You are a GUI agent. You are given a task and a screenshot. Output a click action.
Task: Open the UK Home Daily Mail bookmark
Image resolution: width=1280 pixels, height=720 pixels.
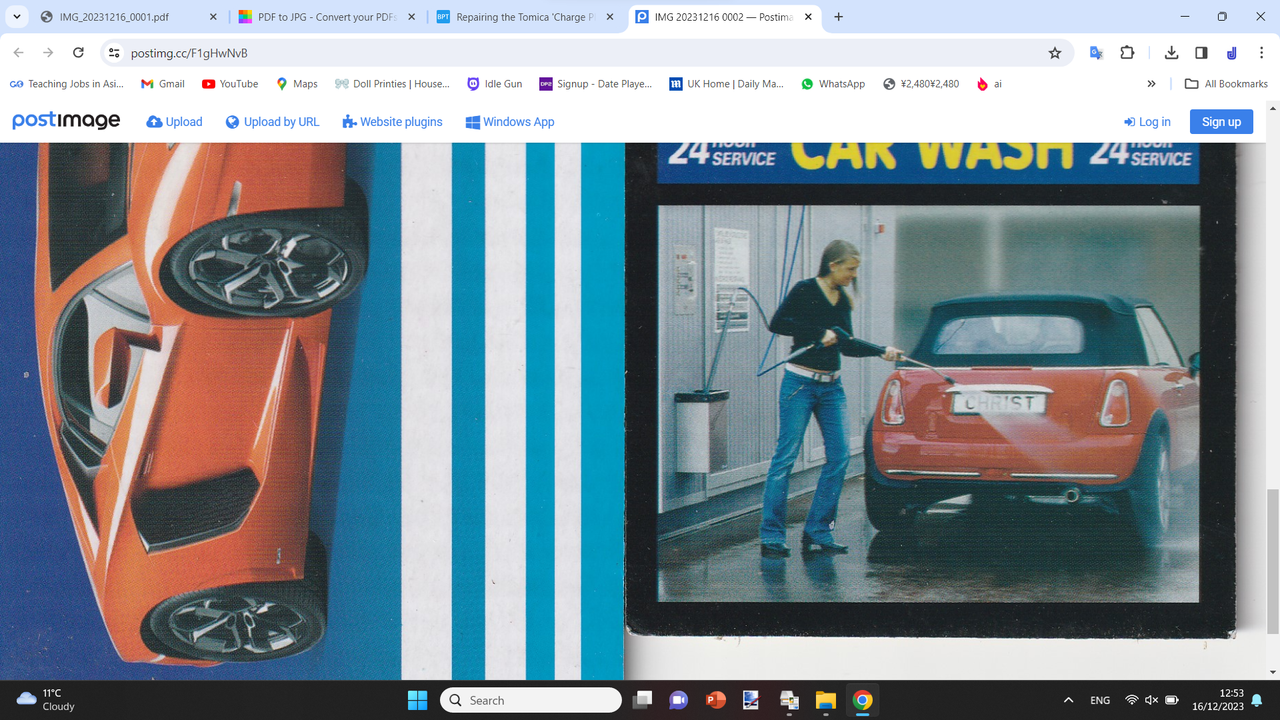coord(726,84)
